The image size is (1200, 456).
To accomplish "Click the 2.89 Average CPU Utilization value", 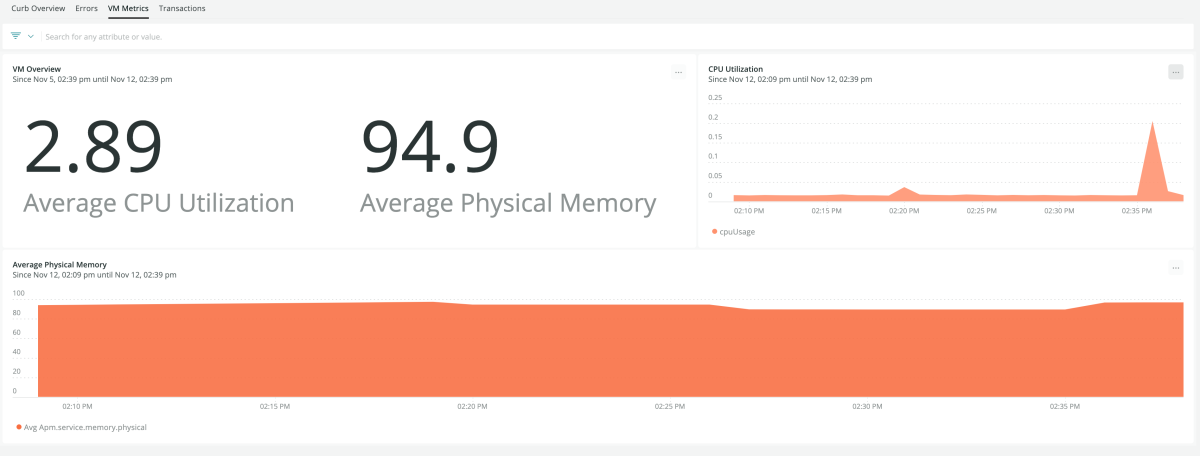I will coord(92,146).
